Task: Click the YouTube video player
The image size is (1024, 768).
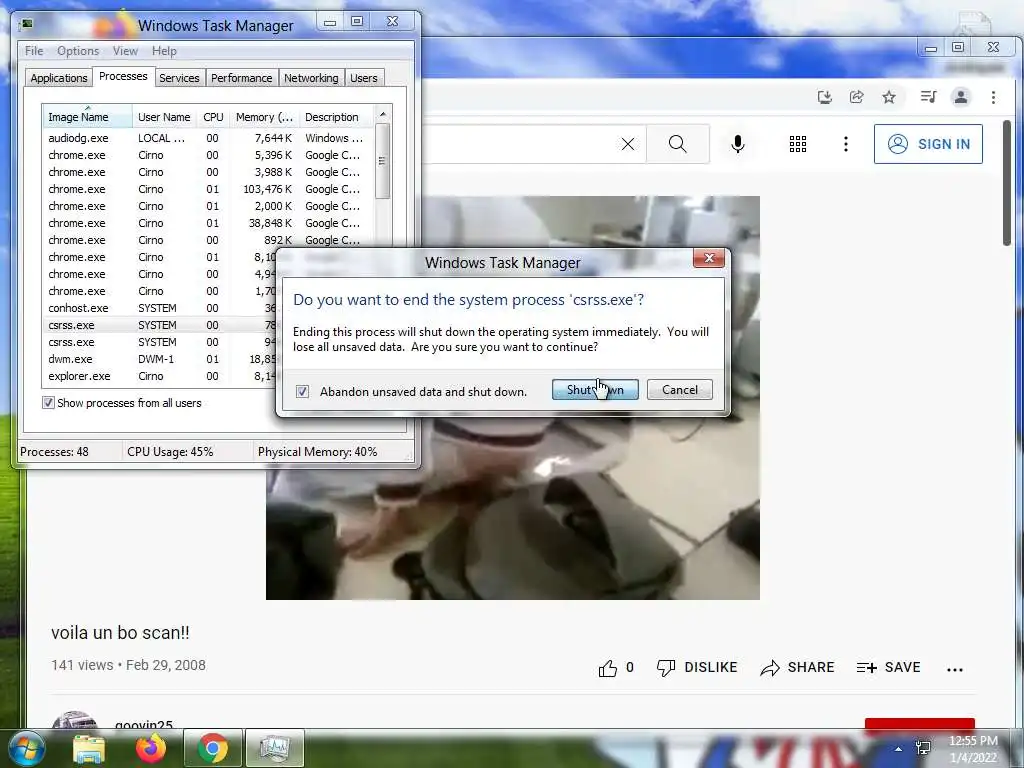Action: coord(513,398)
